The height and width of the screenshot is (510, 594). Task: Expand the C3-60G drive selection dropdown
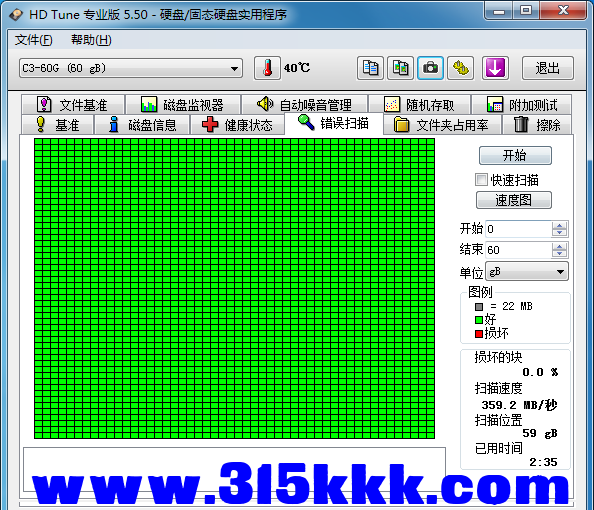[131, 68]
